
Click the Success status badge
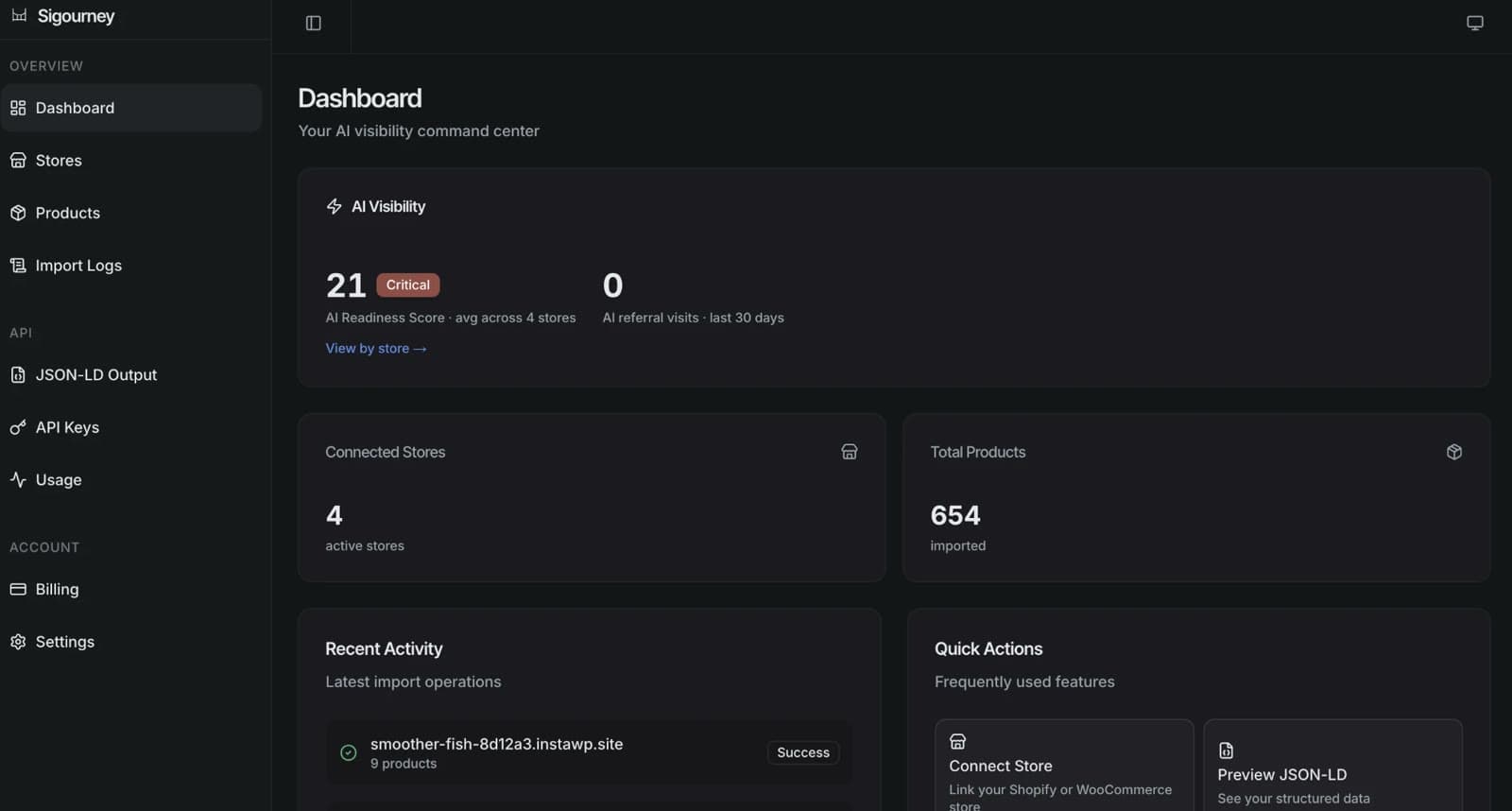[803, 752]
